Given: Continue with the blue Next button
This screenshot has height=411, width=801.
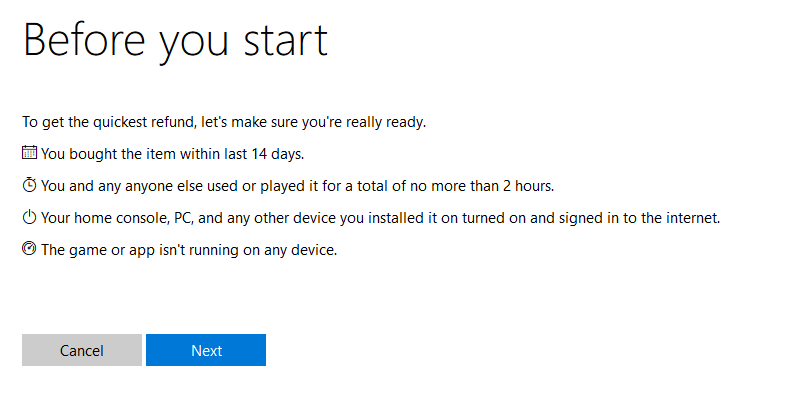Looking at the screenshot, I should tap(206, 350).
